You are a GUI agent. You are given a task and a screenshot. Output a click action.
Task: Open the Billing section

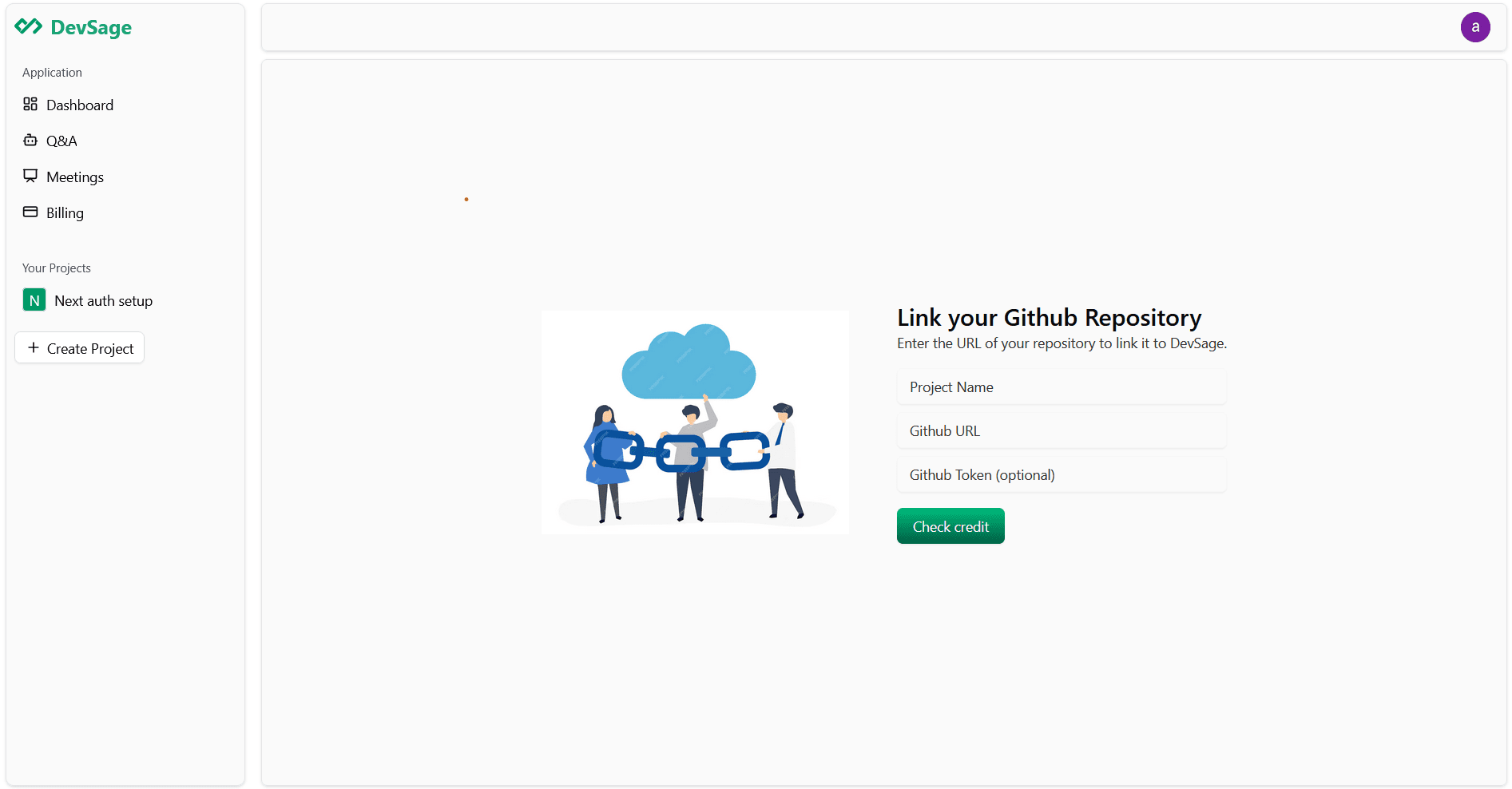pyautogui.click(x=65, y=212)
